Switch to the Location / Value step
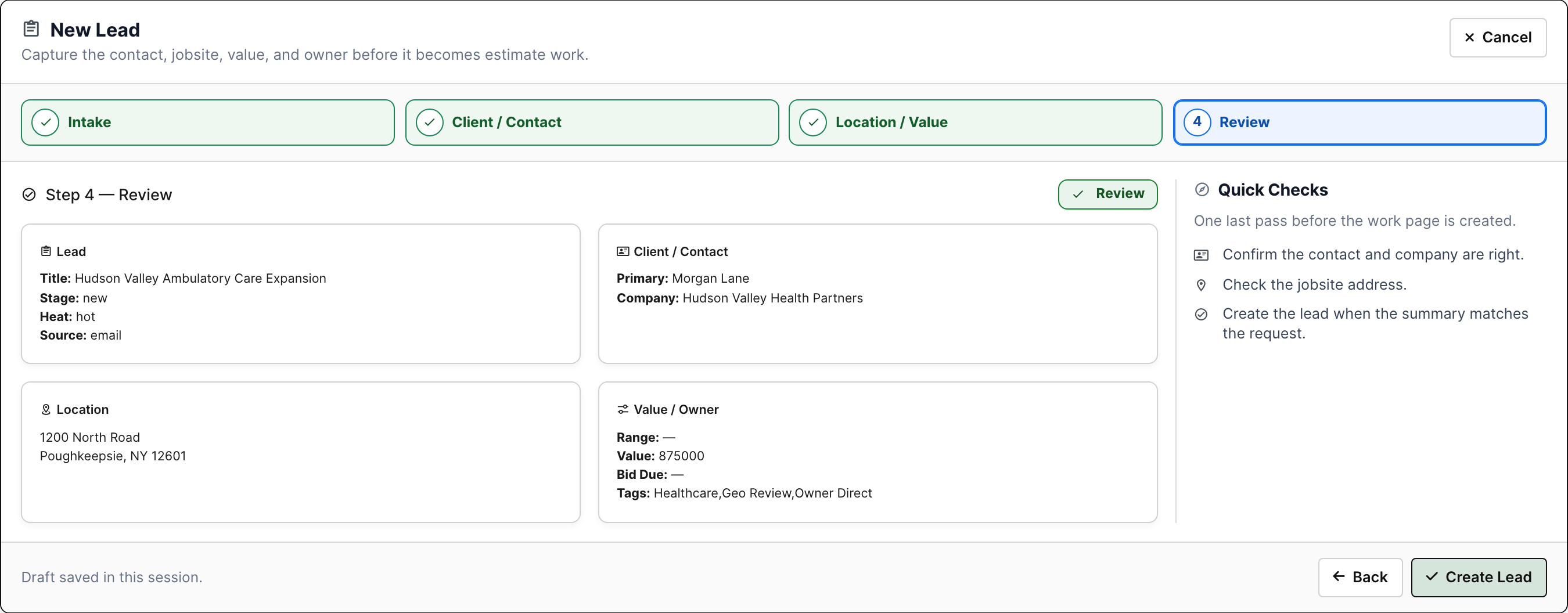 coord(975,122)
